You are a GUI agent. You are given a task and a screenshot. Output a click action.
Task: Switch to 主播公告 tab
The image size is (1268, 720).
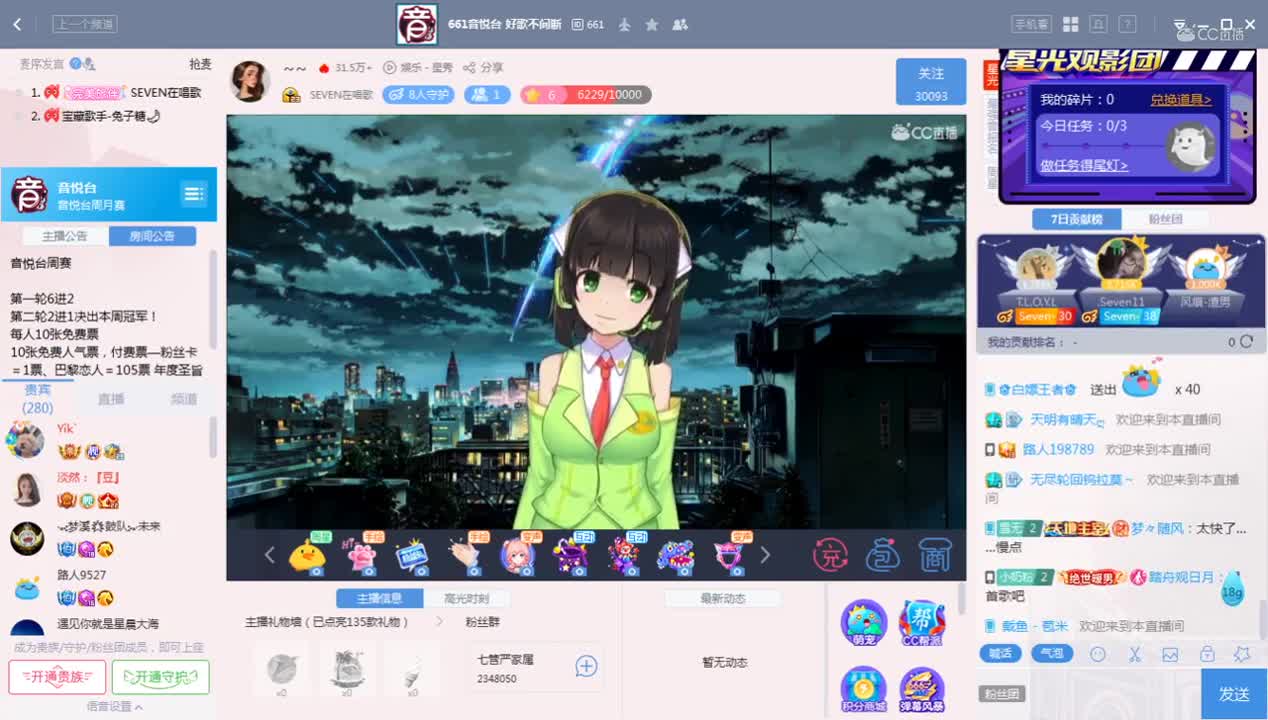point(65,236)
